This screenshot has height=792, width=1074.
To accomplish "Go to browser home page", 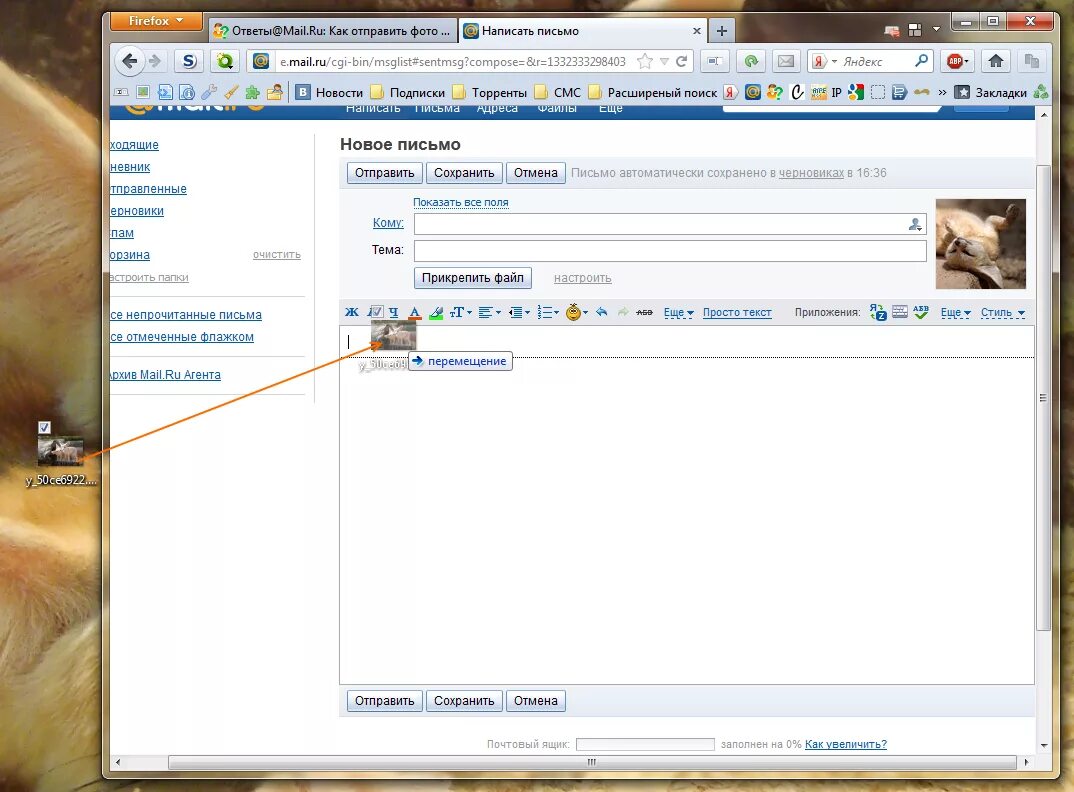I will point(996,61).
